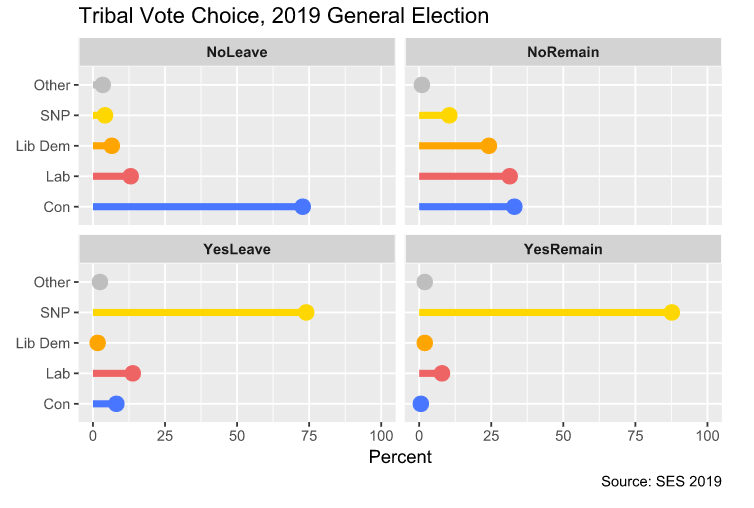Click the Con dot in YesRemain panel
This screenshot has height=508, width=754.
click(x=421, y=404)
